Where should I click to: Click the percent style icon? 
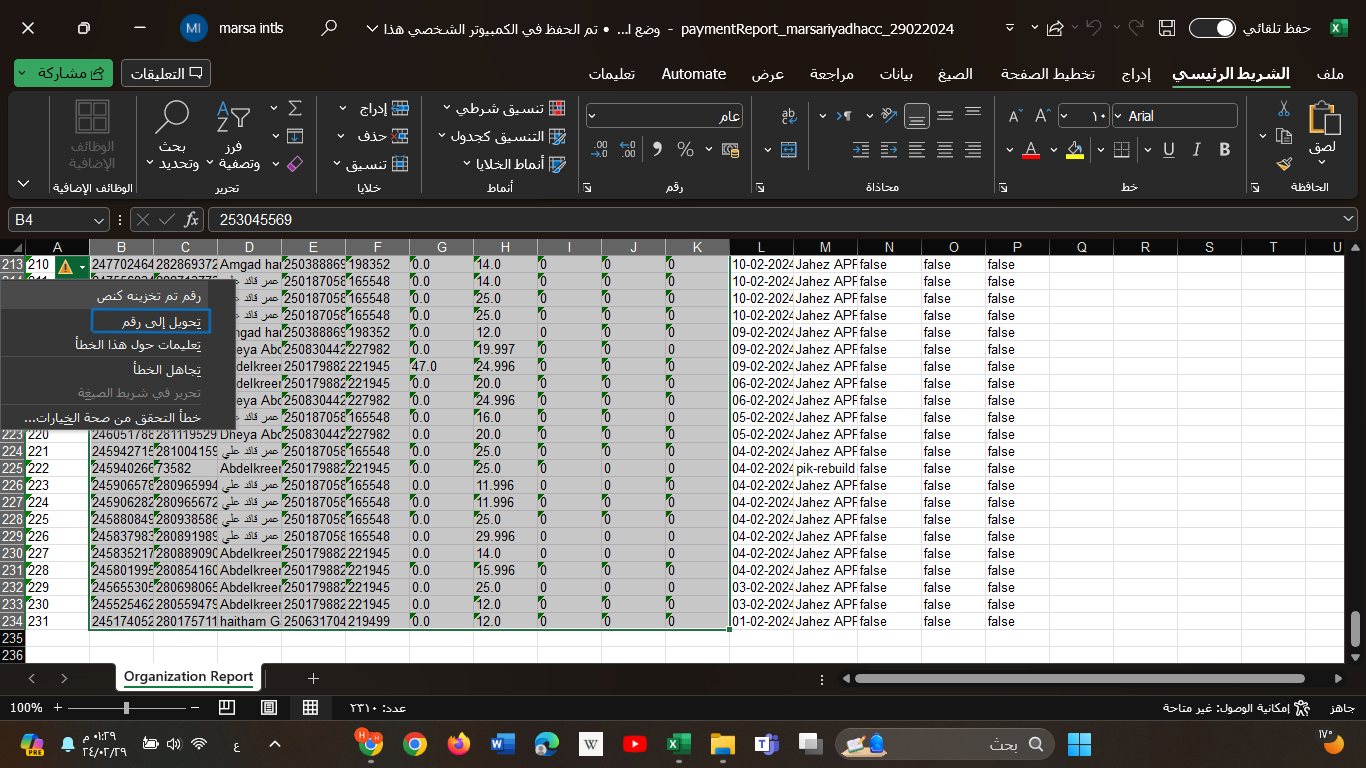[685, 149]
